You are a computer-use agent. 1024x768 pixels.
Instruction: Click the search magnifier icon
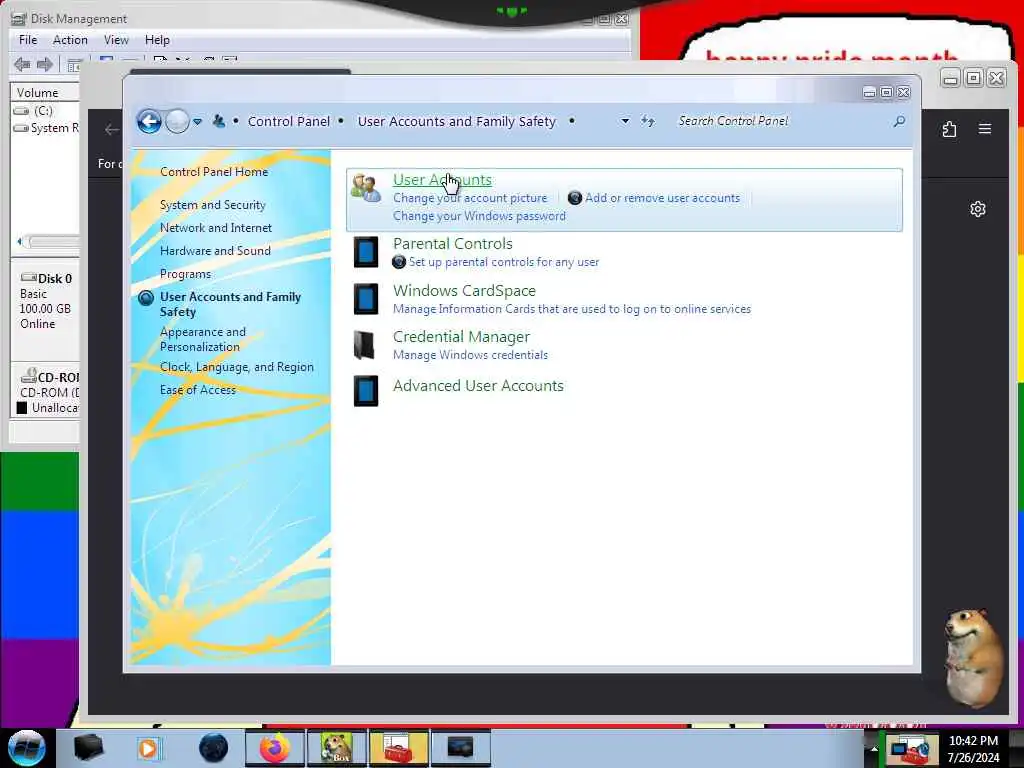tap(899, 121)
